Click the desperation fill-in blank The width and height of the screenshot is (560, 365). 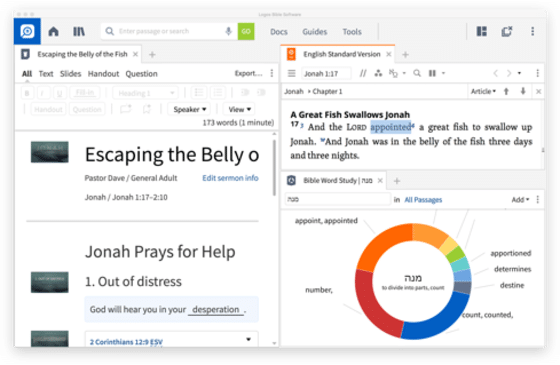click(x=216, y=309)
